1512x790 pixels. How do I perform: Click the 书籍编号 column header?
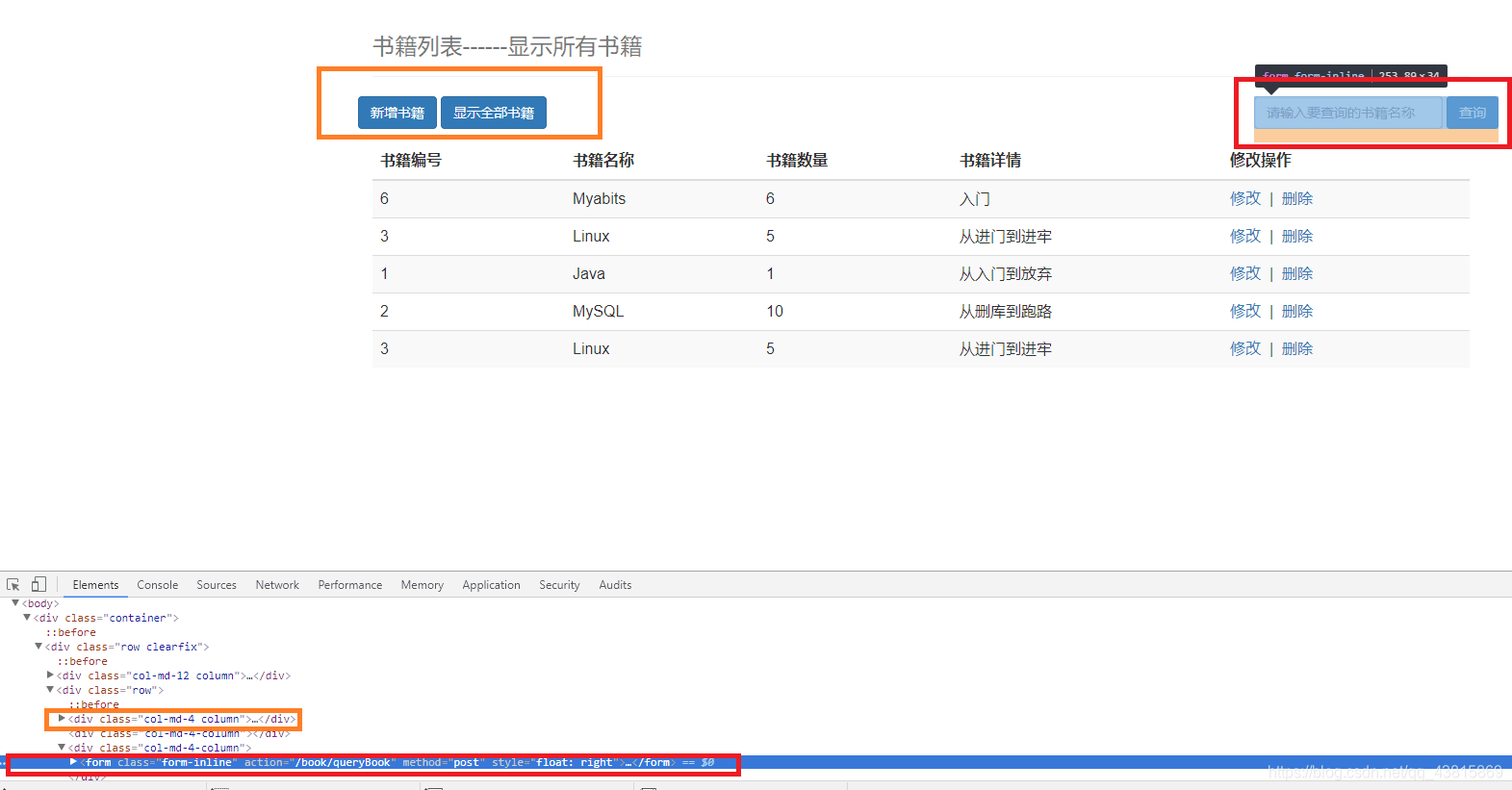tap(411, 160)
